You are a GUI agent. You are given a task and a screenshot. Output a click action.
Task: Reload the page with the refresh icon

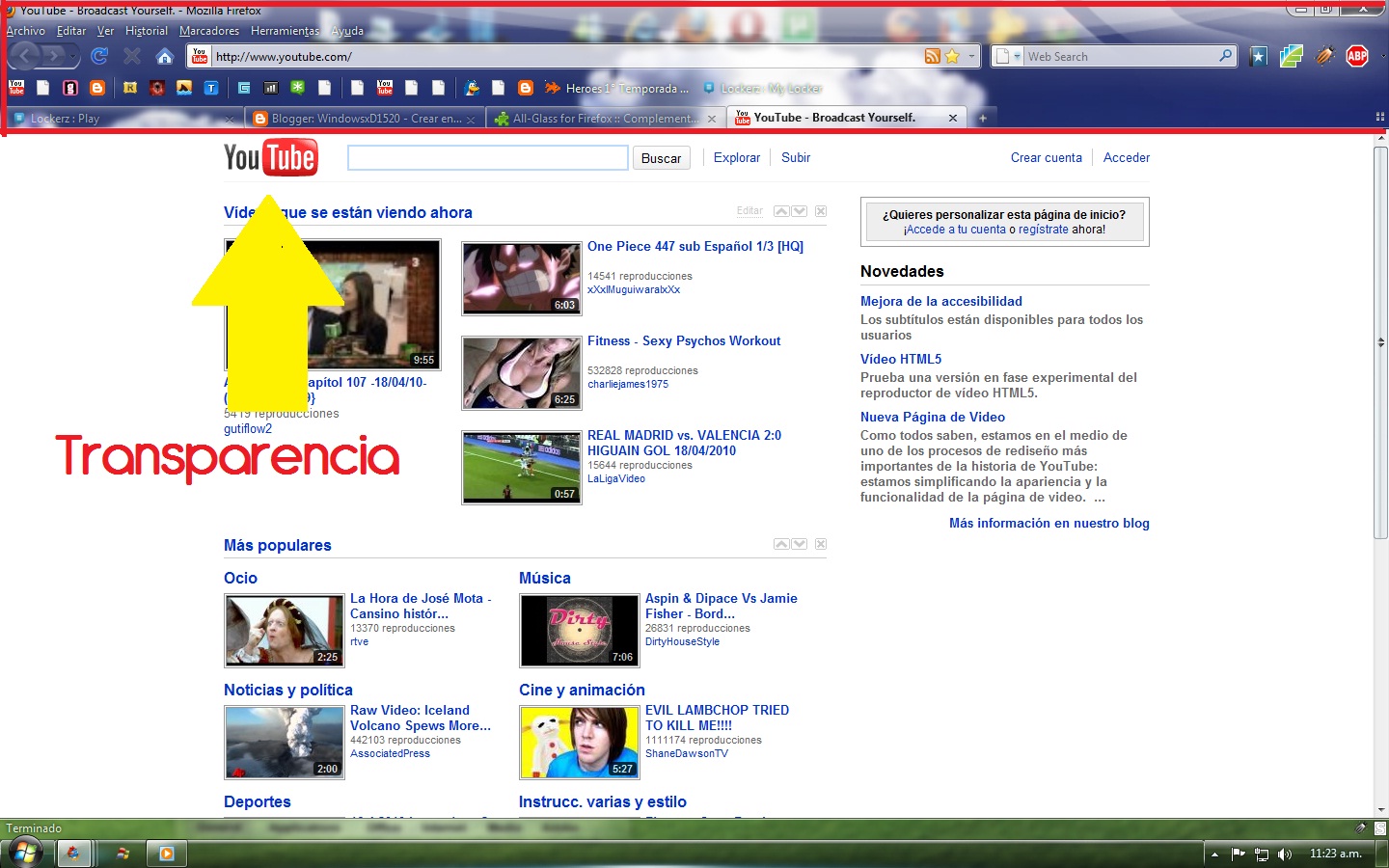coord(99,56)
